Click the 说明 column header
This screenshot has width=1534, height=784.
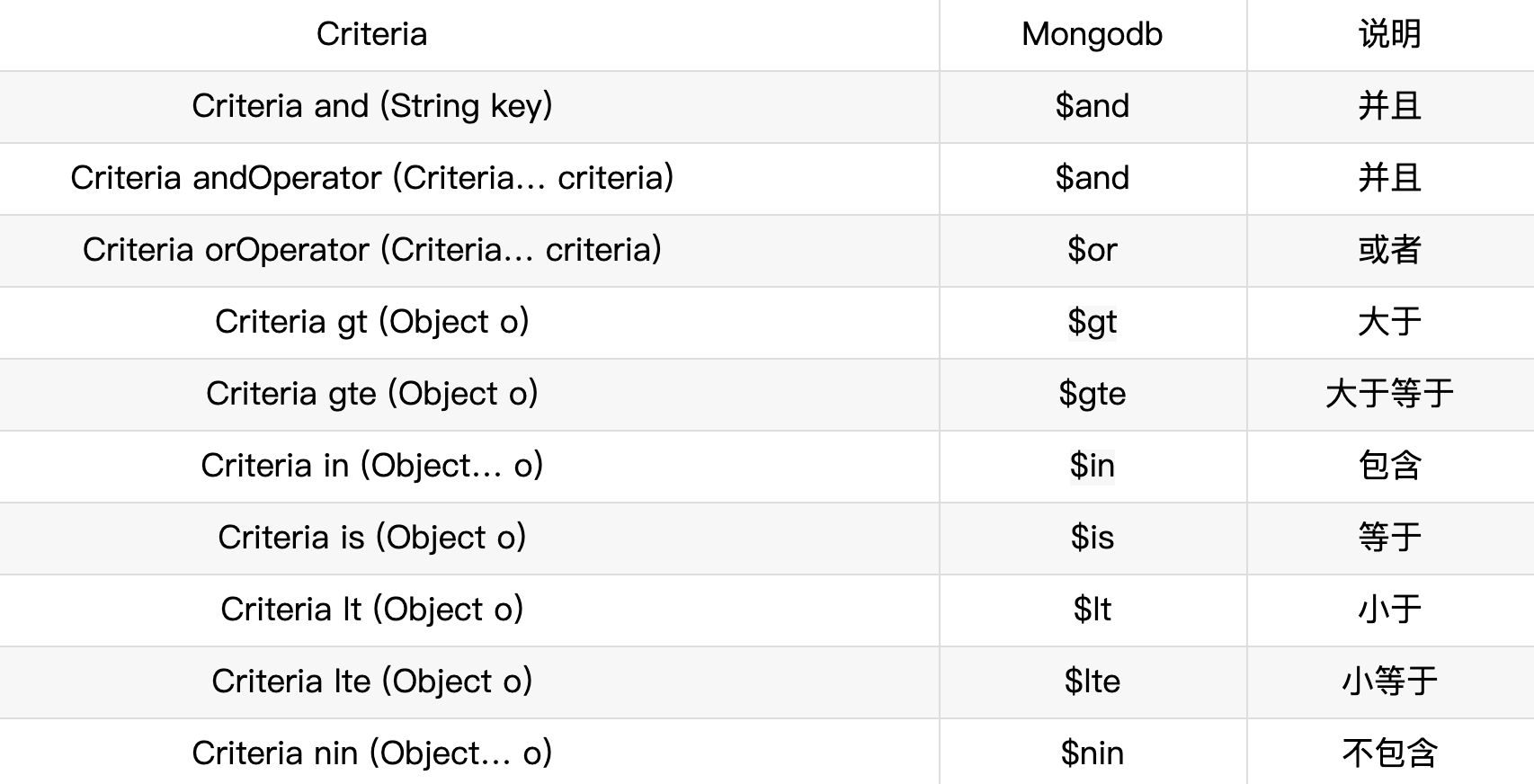click(1390, 34)
